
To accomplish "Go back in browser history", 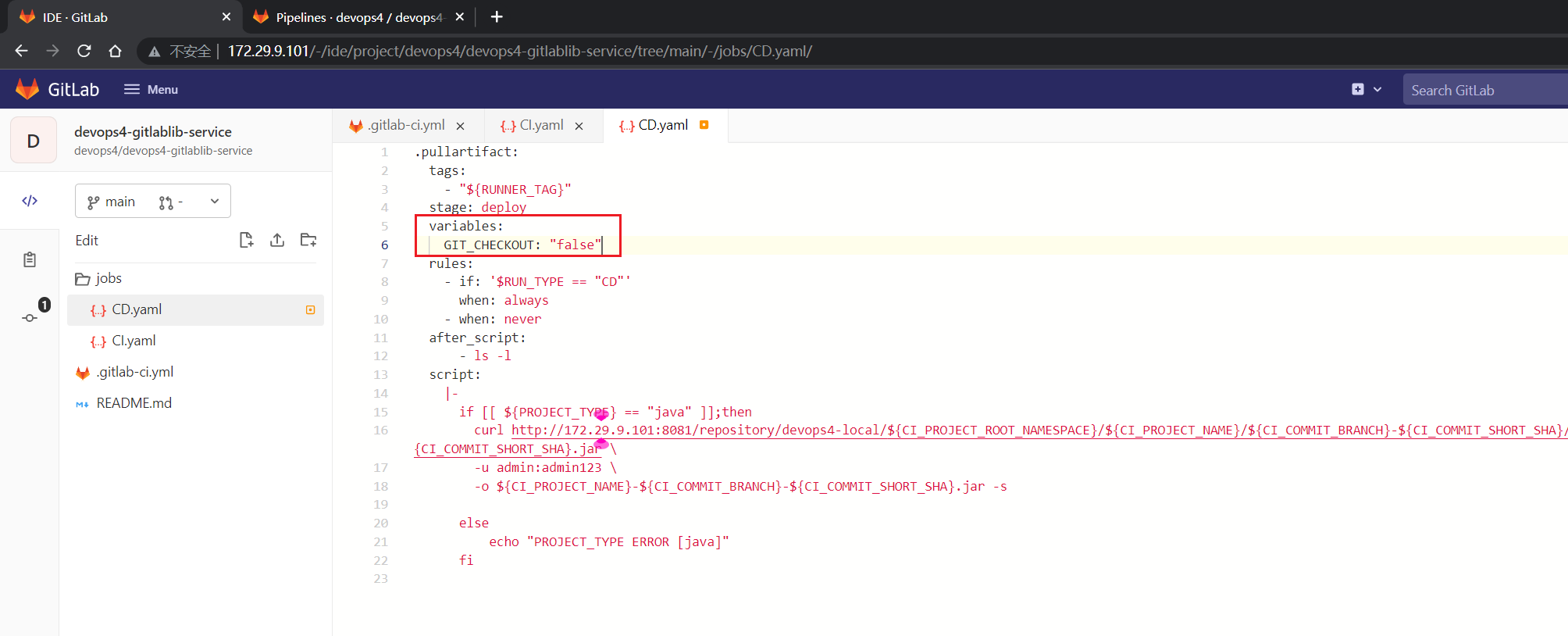I will pos(22,51).
